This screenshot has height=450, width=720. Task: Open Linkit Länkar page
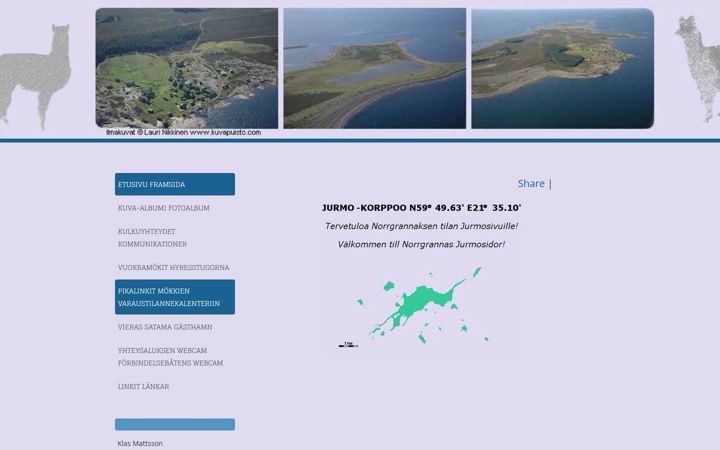[143, 387]
